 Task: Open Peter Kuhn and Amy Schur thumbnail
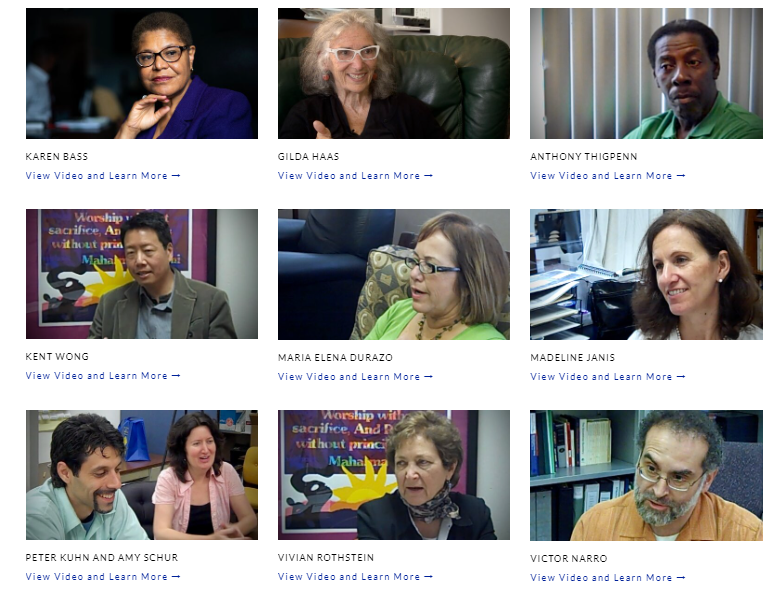(x=142, y=475)
